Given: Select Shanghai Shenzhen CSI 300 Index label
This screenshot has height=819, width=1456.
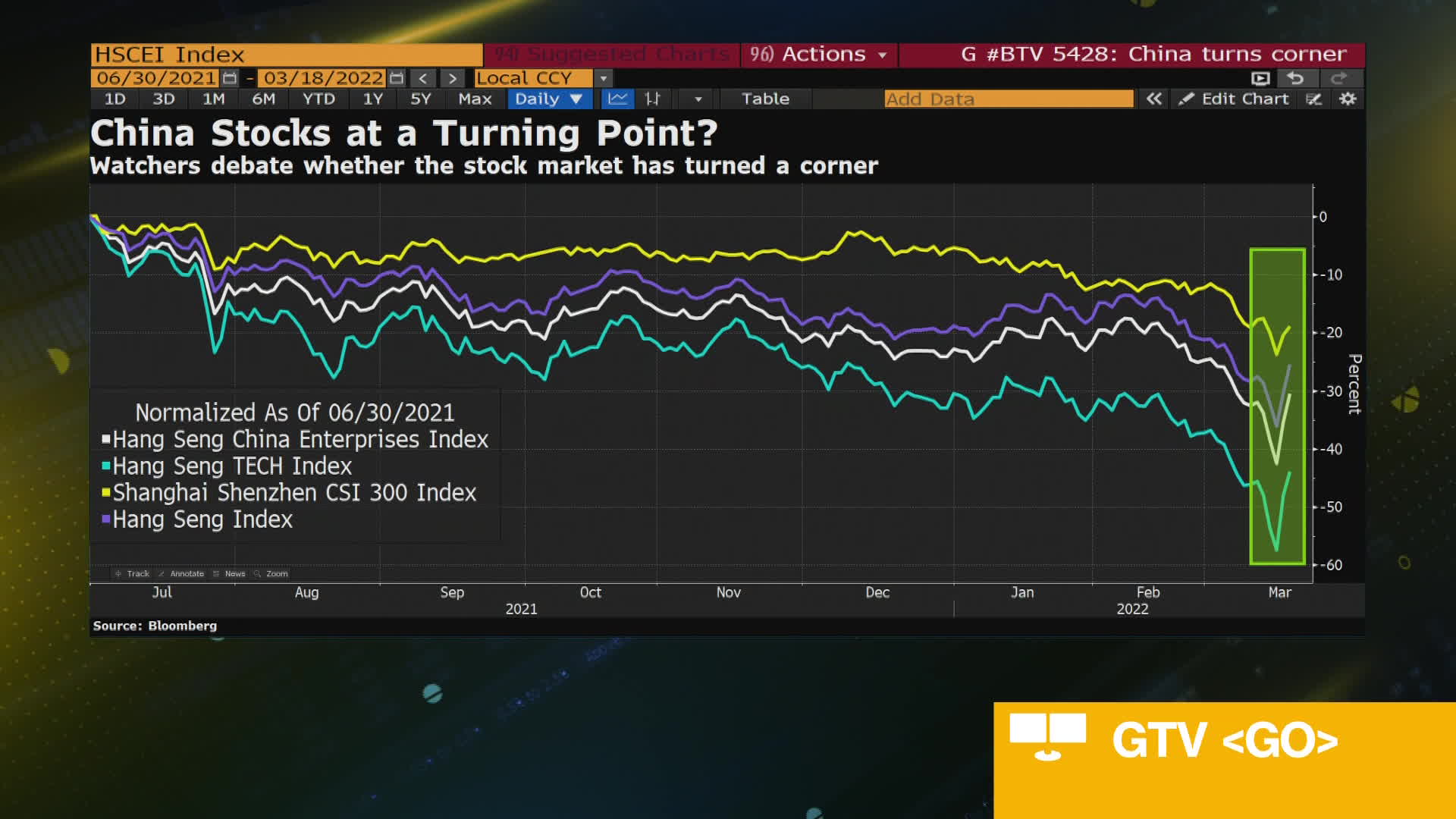Looking at the screenshot, I should (294, 492).
